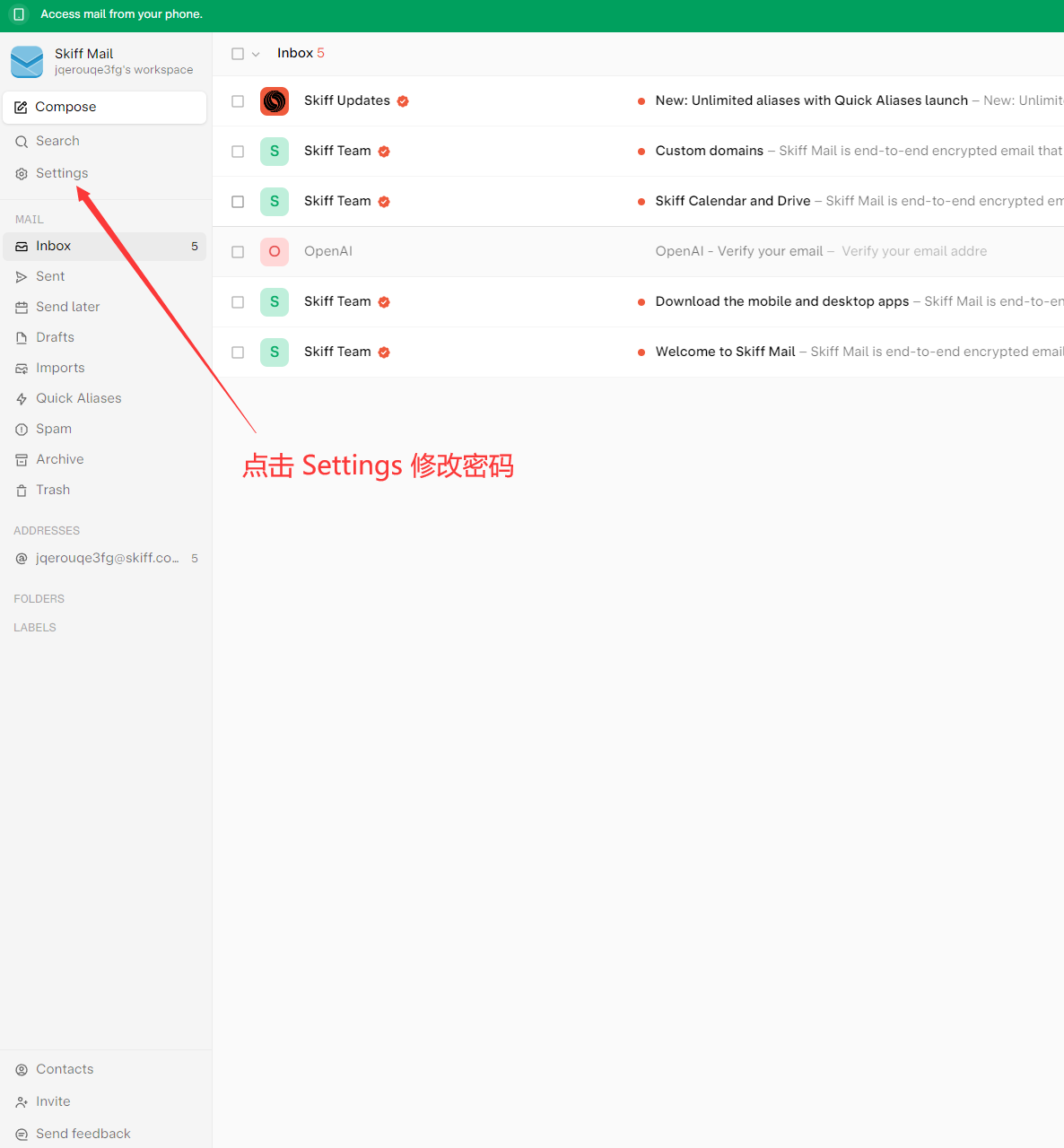Click the Imports icon
The width and height of the screenshot is (1064, 1148).
(22, 369)
